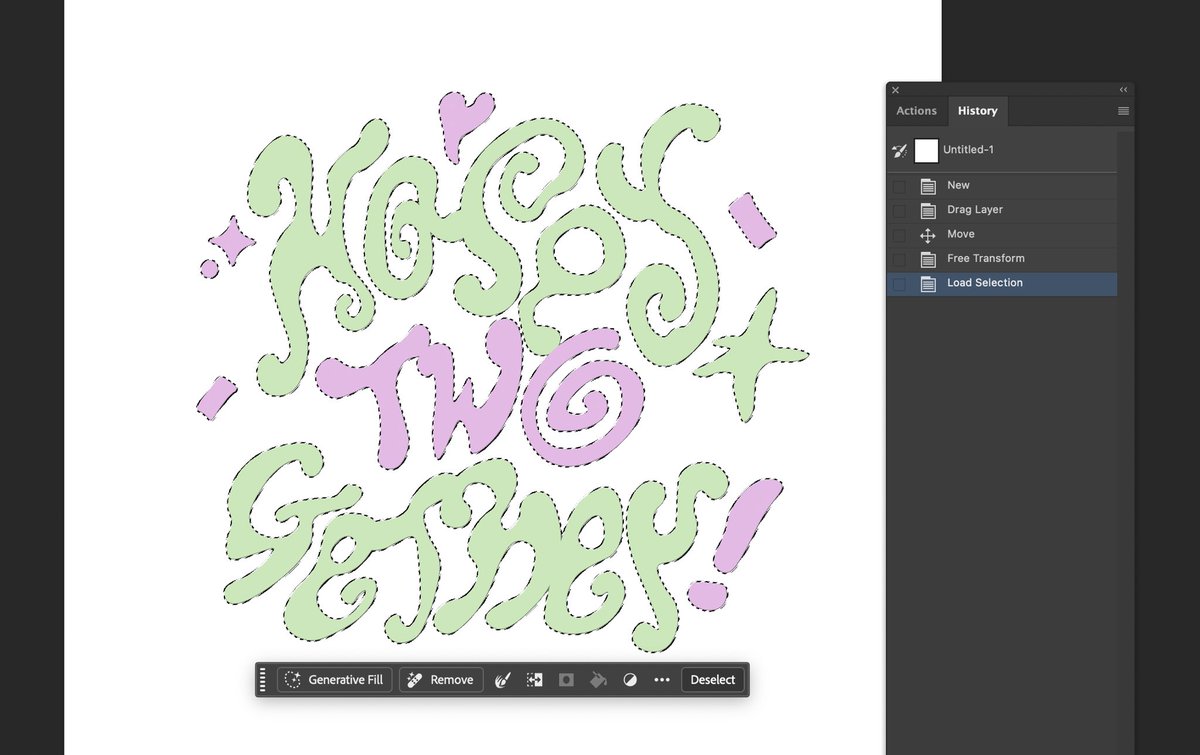Click the Untitled-1 snapshot thumbnail
1200x755 pixels.
pyautogui.click(x=927, y=150)
